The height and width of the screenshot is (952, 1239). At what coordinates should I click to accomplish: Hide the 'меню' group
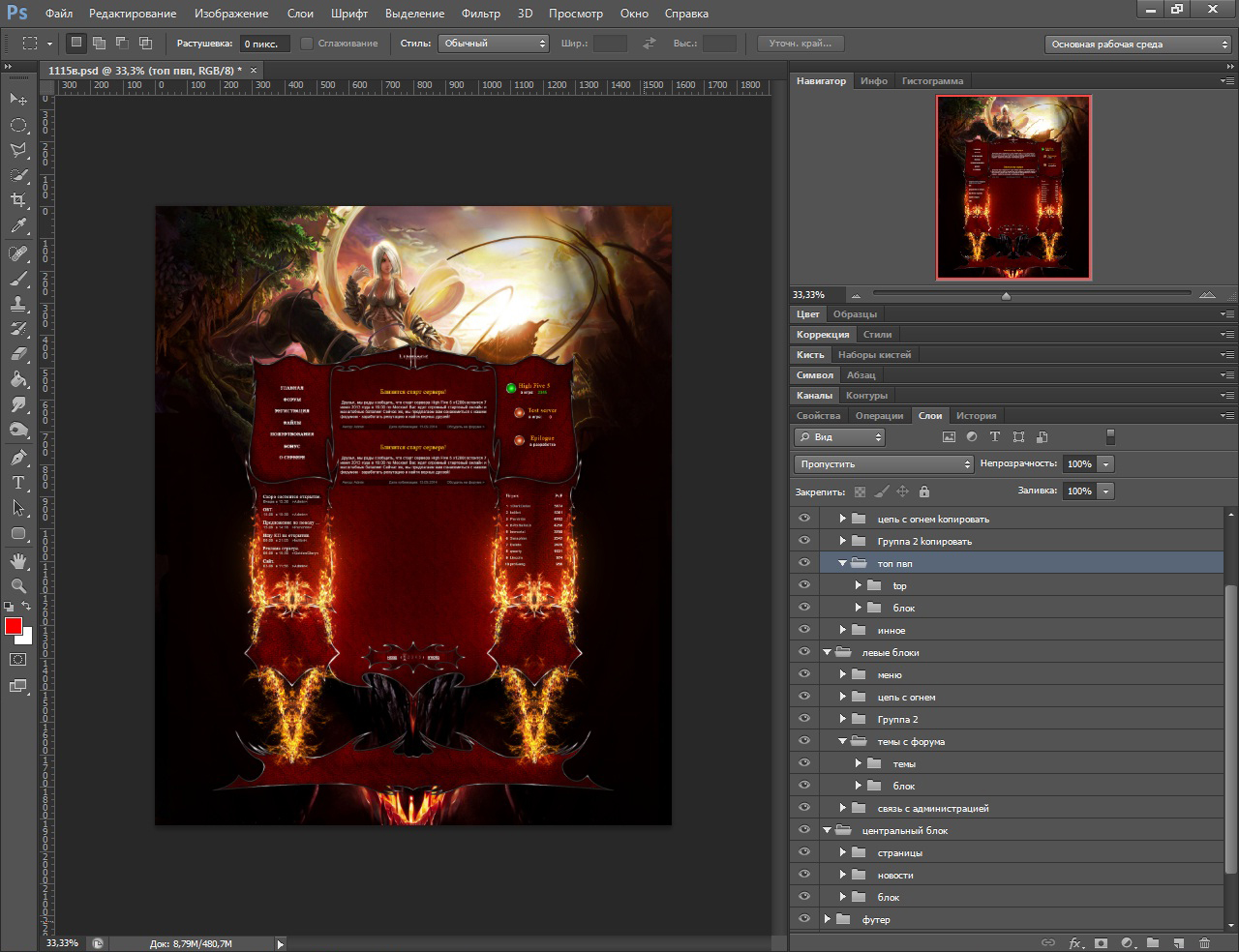pyautogui.click(x=803, y=674)
